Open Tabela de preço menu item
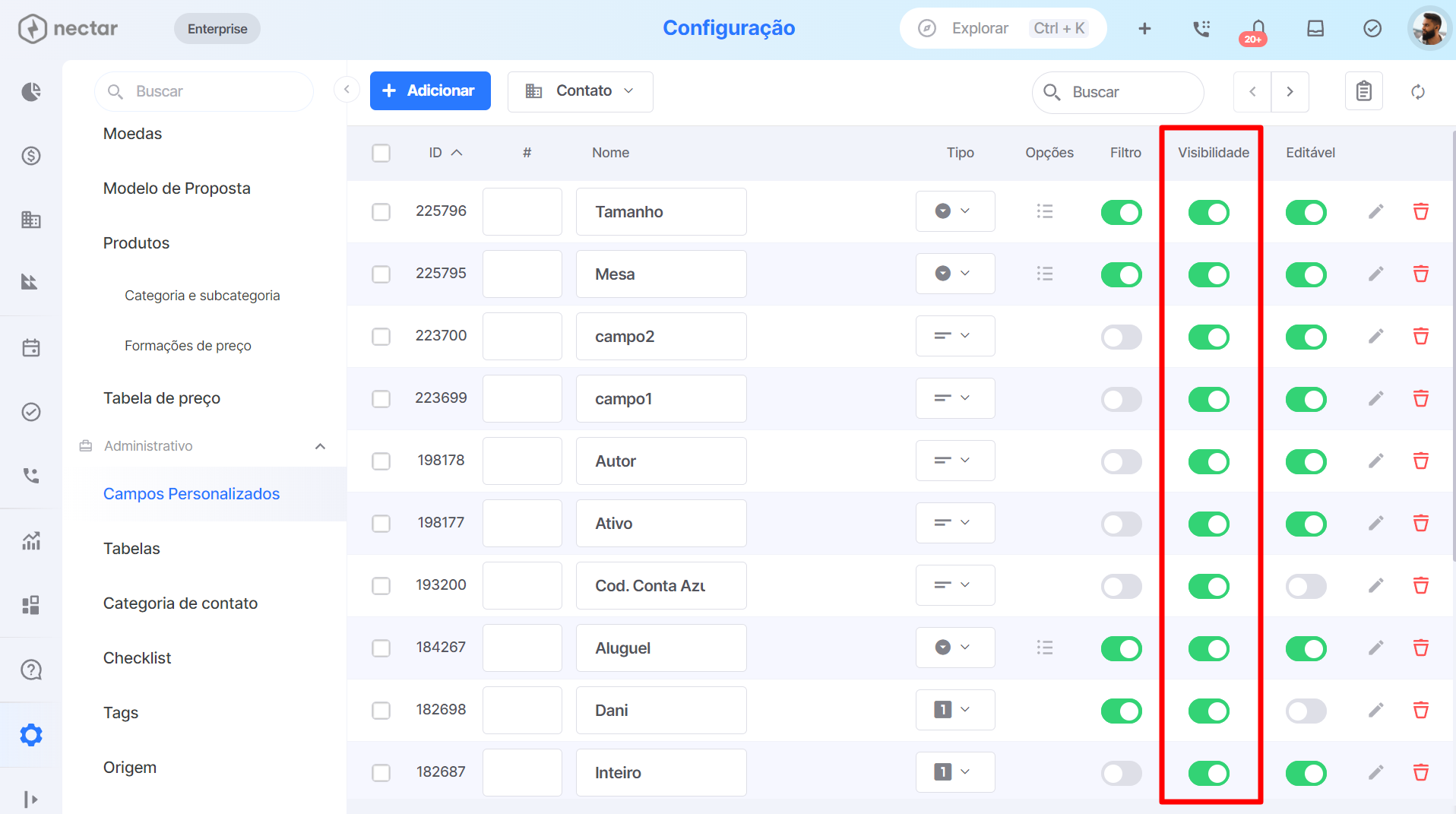Viewport: 1456px width, 814px height. (162, 398)
